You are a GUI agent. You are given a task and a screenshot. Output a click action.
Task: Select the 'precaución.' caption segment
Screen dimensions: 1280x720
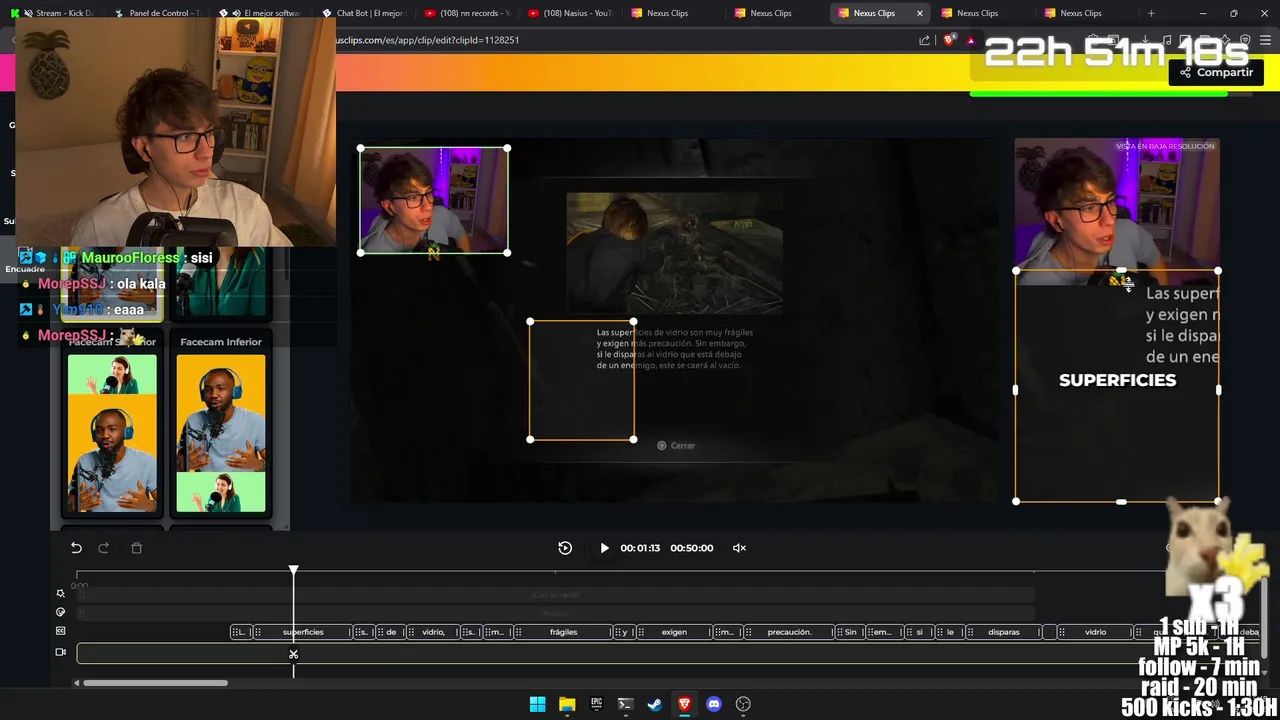pos(789,632)
